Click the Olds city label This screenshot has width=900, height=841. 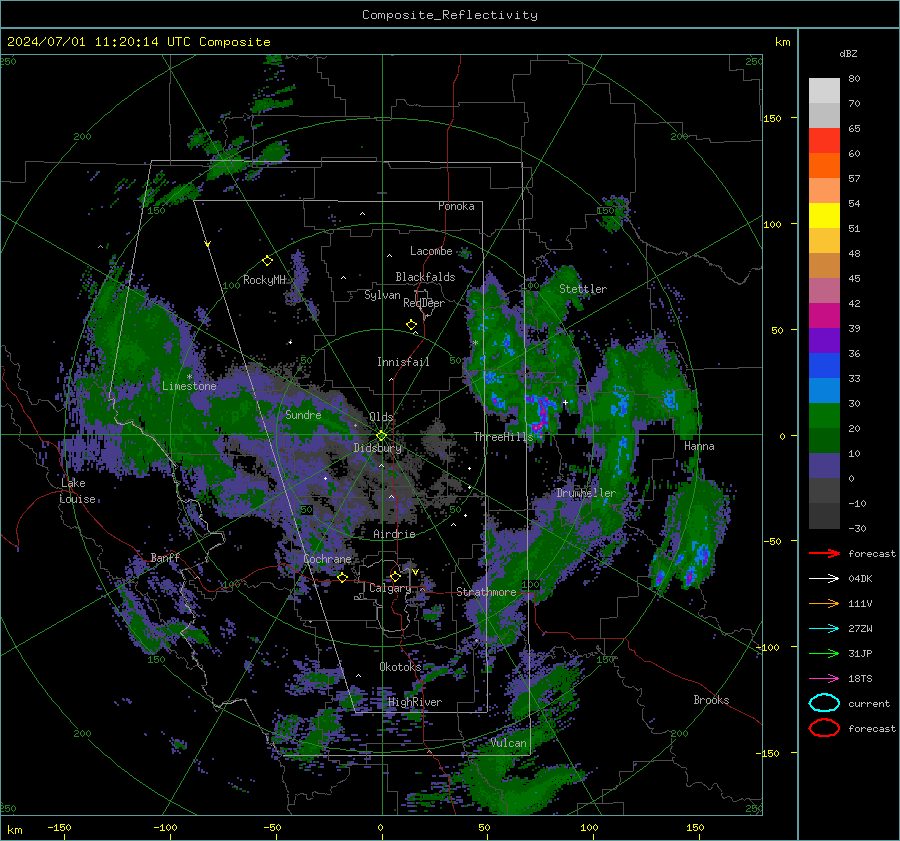point(381,417)
